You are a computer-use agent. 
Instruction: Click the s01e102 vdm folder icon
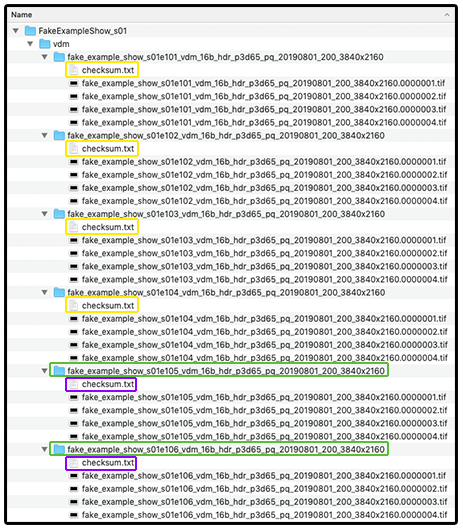pos(59,135)
